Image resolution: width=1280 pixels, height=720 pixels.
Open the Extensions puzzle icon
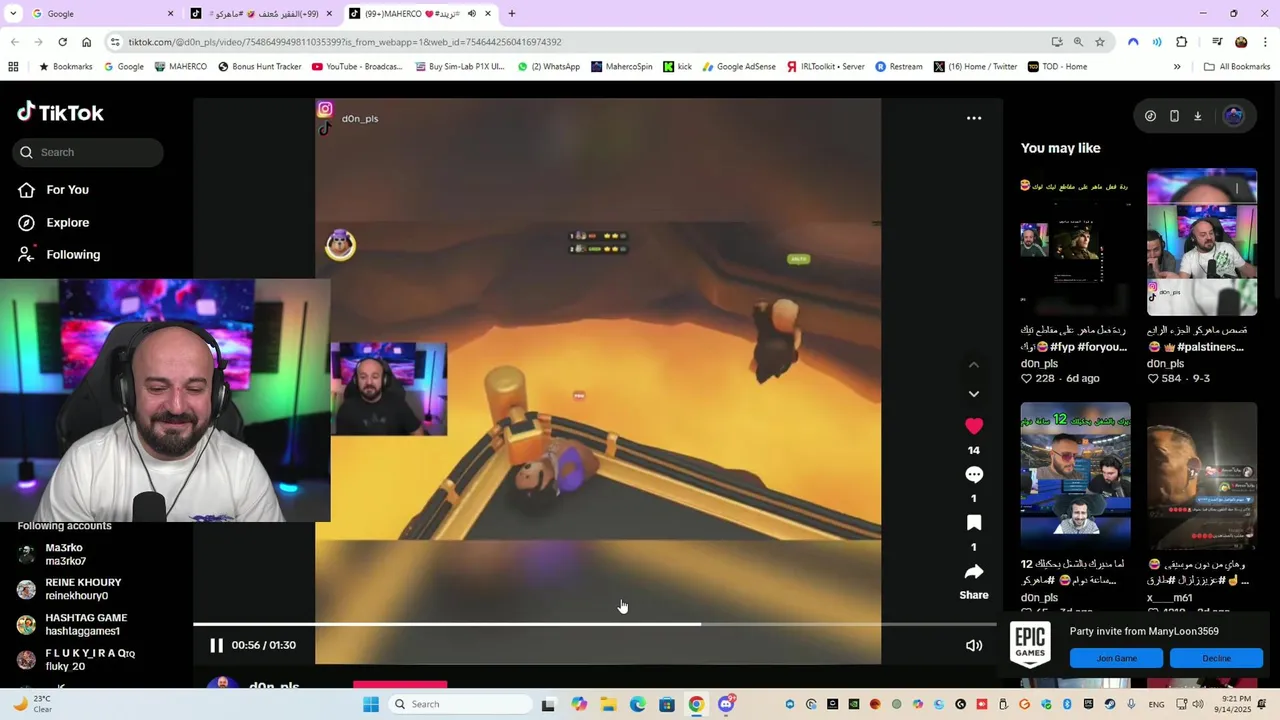(x=1182, y=42)
